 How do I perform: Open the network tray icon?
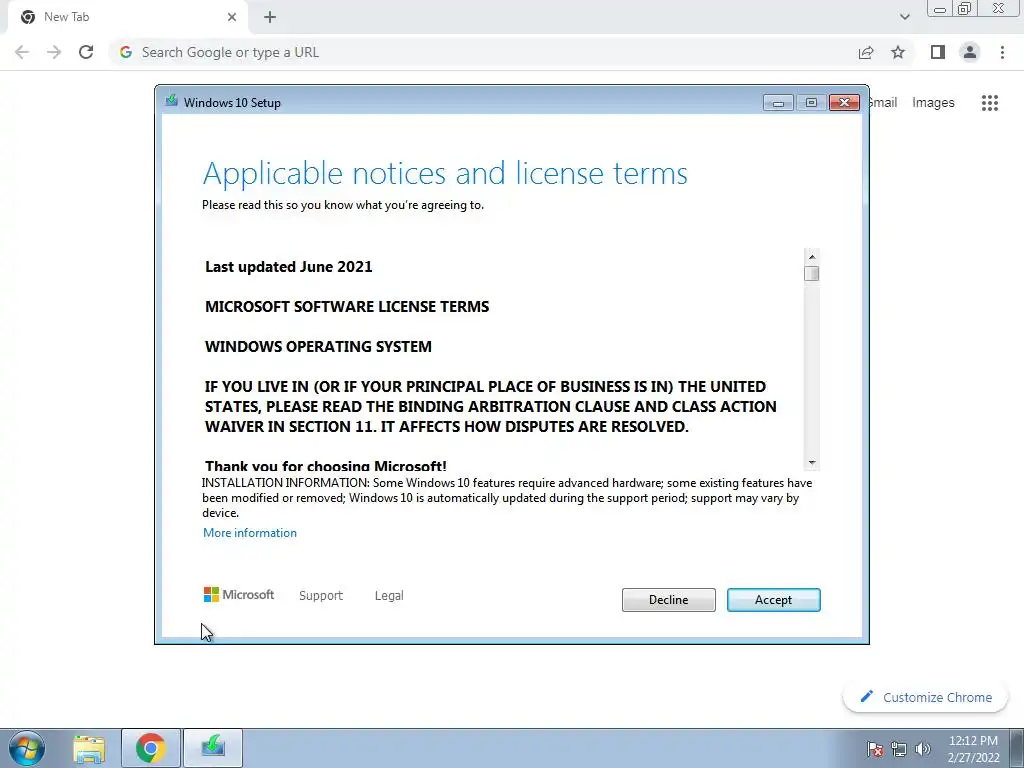pyautogui.click(x=899, y=749)
